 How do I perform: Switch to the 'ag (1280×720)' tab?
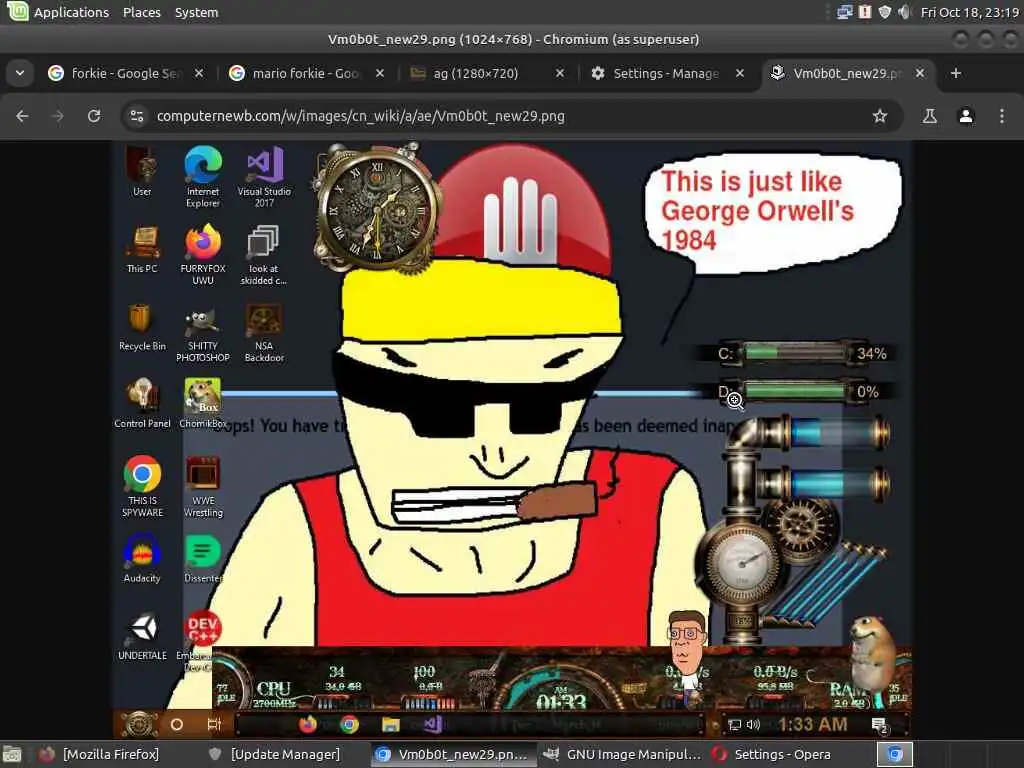487,73
